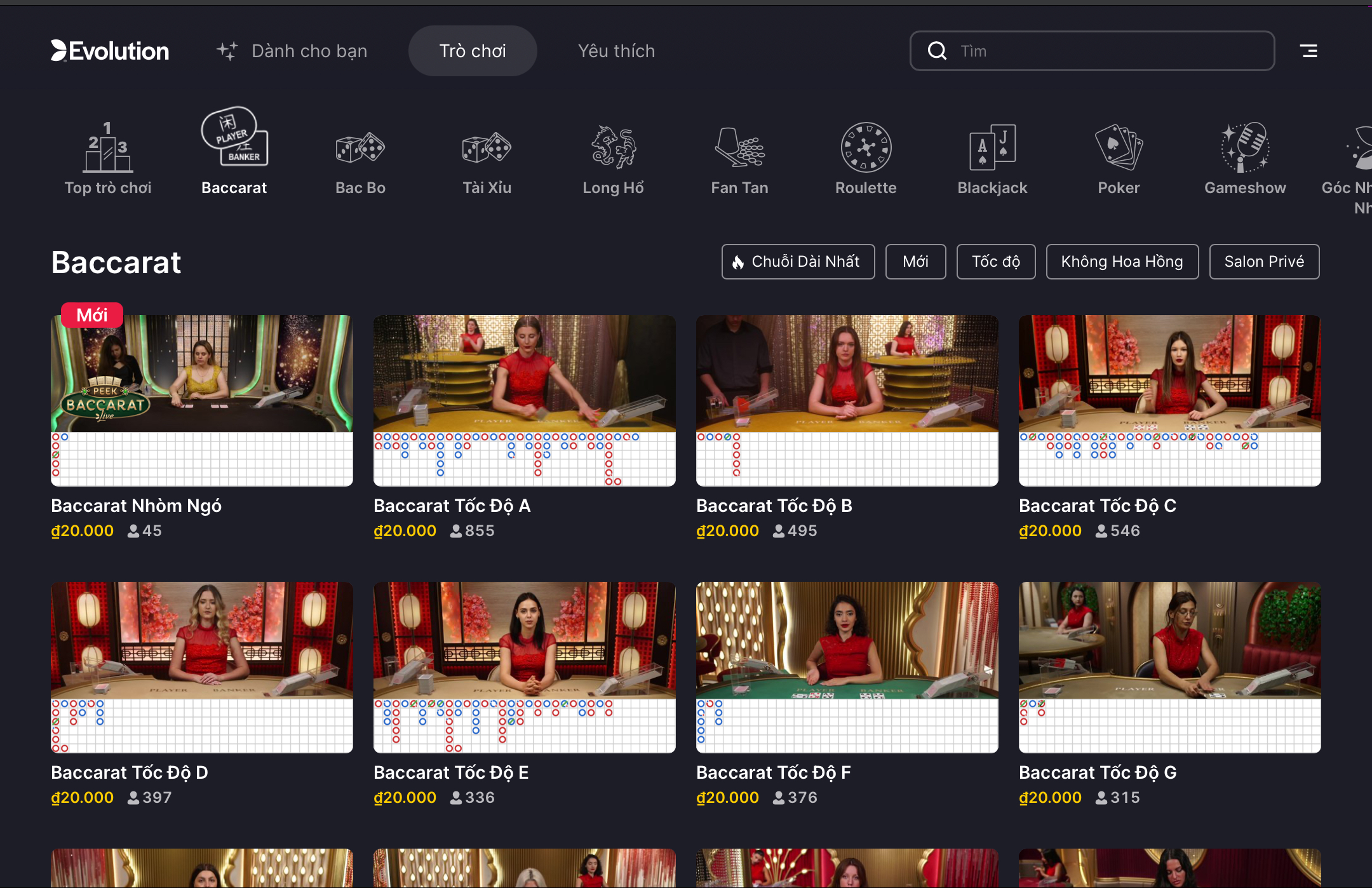The image size is (1372, 888).
Task: View the Baccarat Tốc Độ E roadmap scoreboard
Action: [x=525, y=726]
